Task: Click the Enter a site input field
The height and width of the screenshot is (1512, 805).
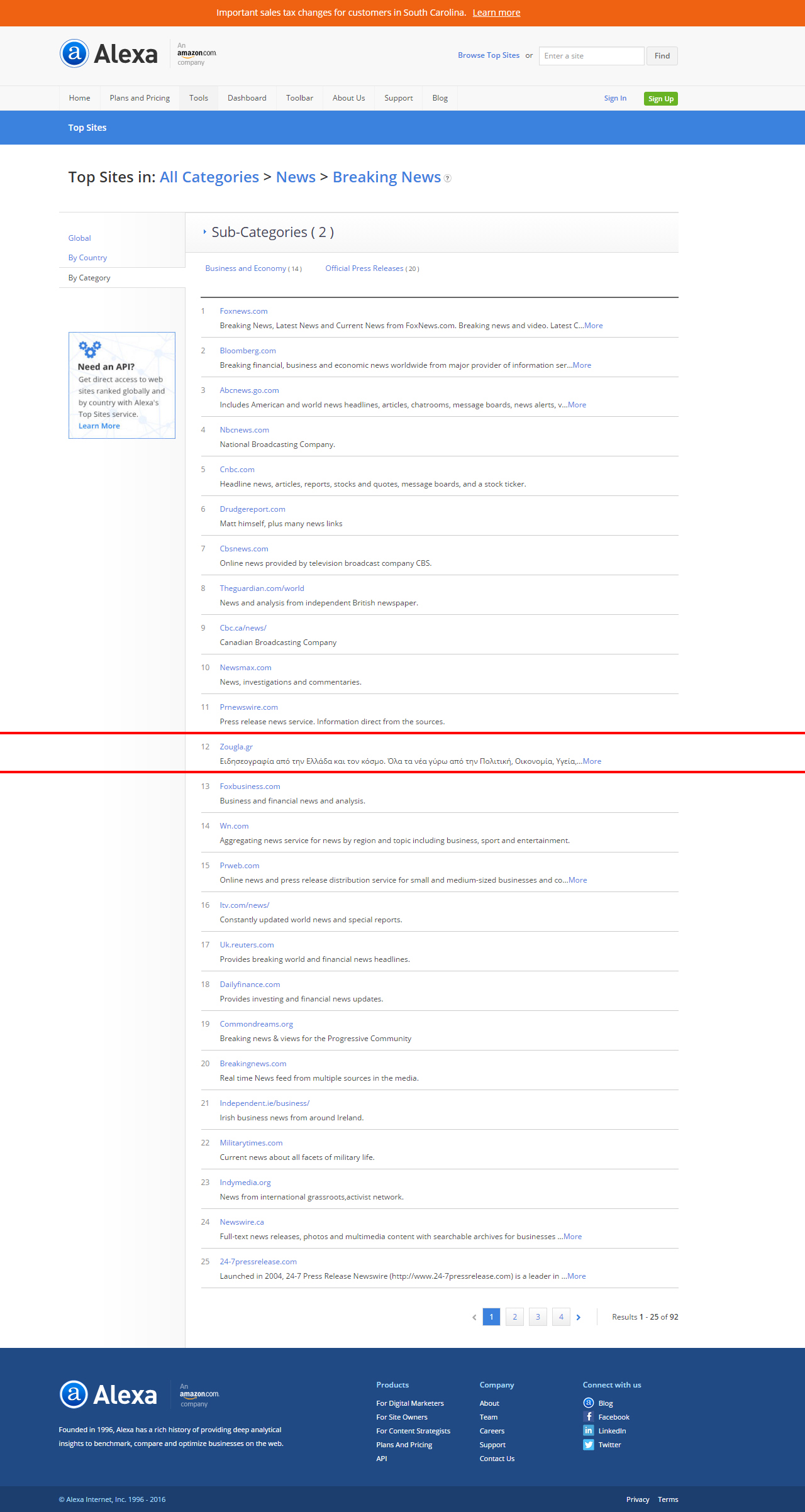Action: 591,56
